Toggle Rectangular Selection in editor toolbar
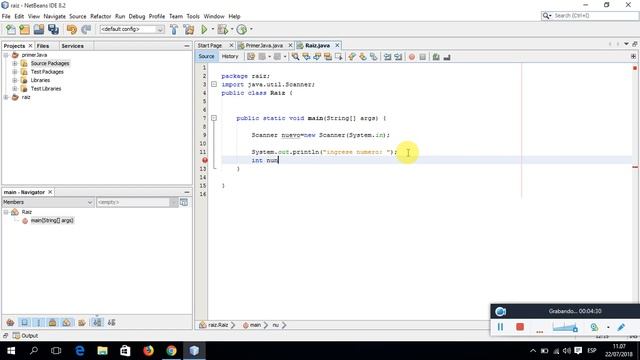640x360 pixels. point(338,57)
